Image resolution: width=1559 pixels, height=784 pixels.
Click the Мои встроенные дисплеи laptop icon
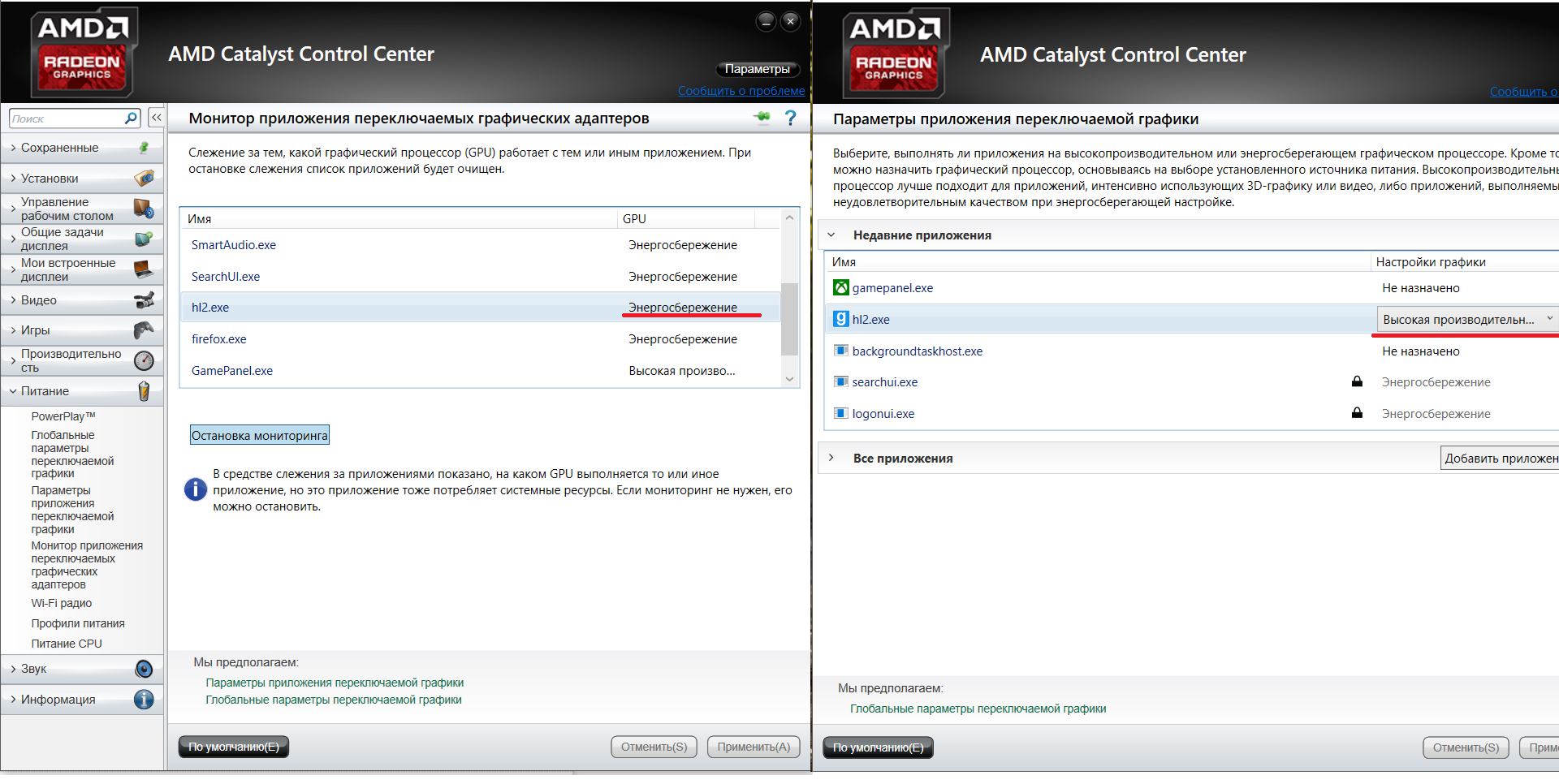click(x=144, y=269)
